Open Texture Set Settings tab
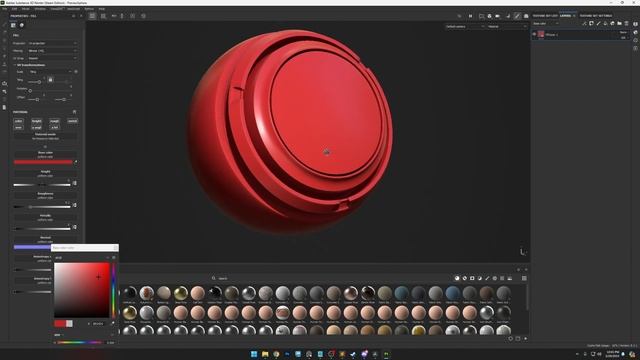 click(596, 16)
